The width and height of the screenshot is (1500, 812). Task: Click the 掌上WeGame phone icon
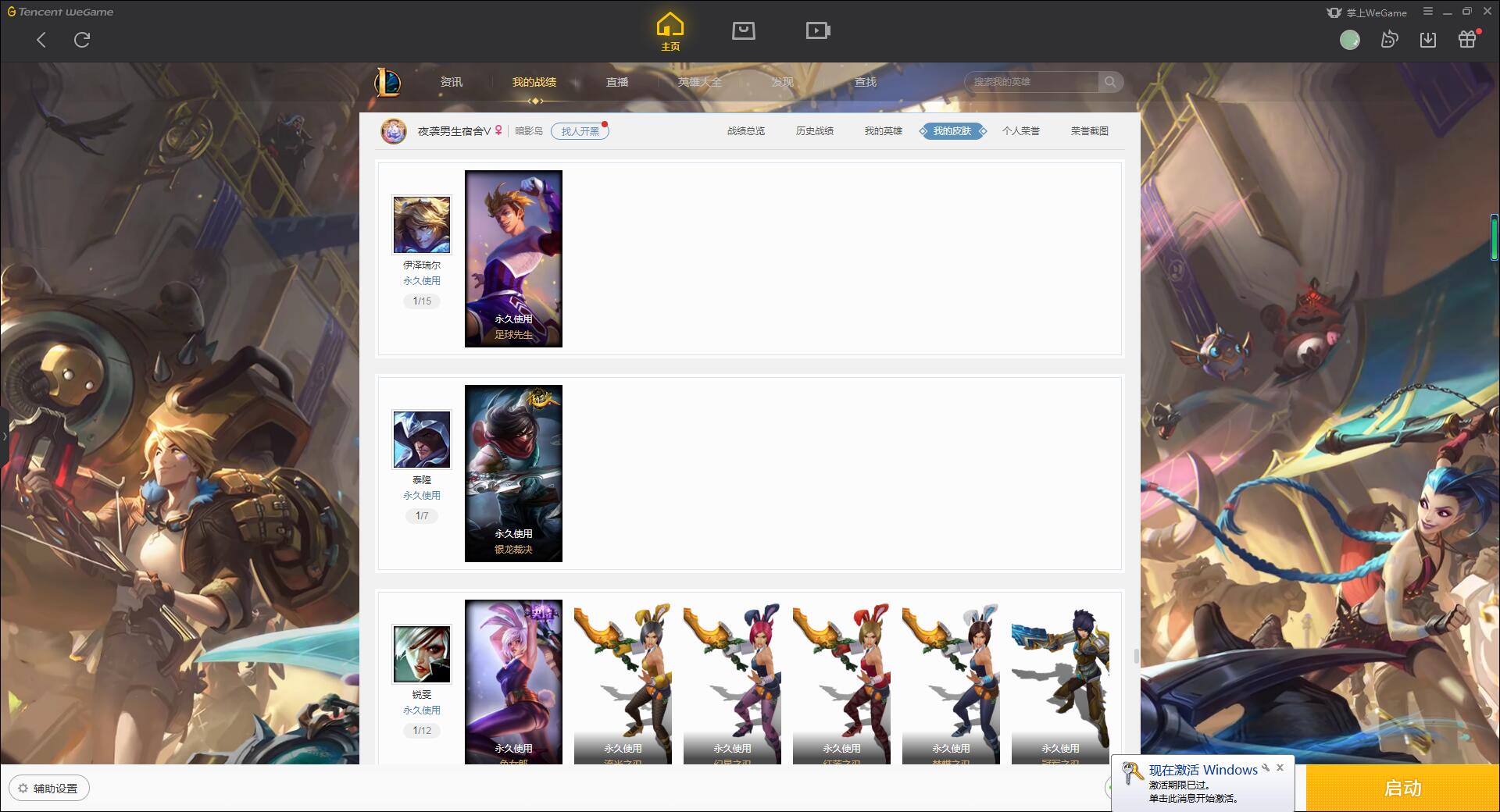click(1334, 12)
